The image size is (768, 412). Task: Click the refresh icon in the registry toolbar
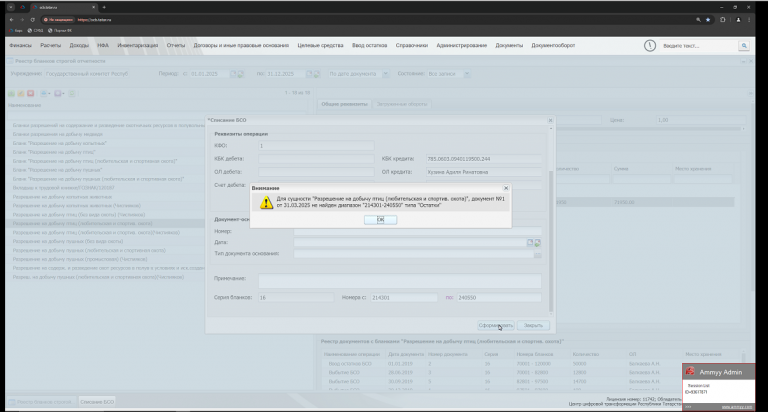click(x=72, y=93)
